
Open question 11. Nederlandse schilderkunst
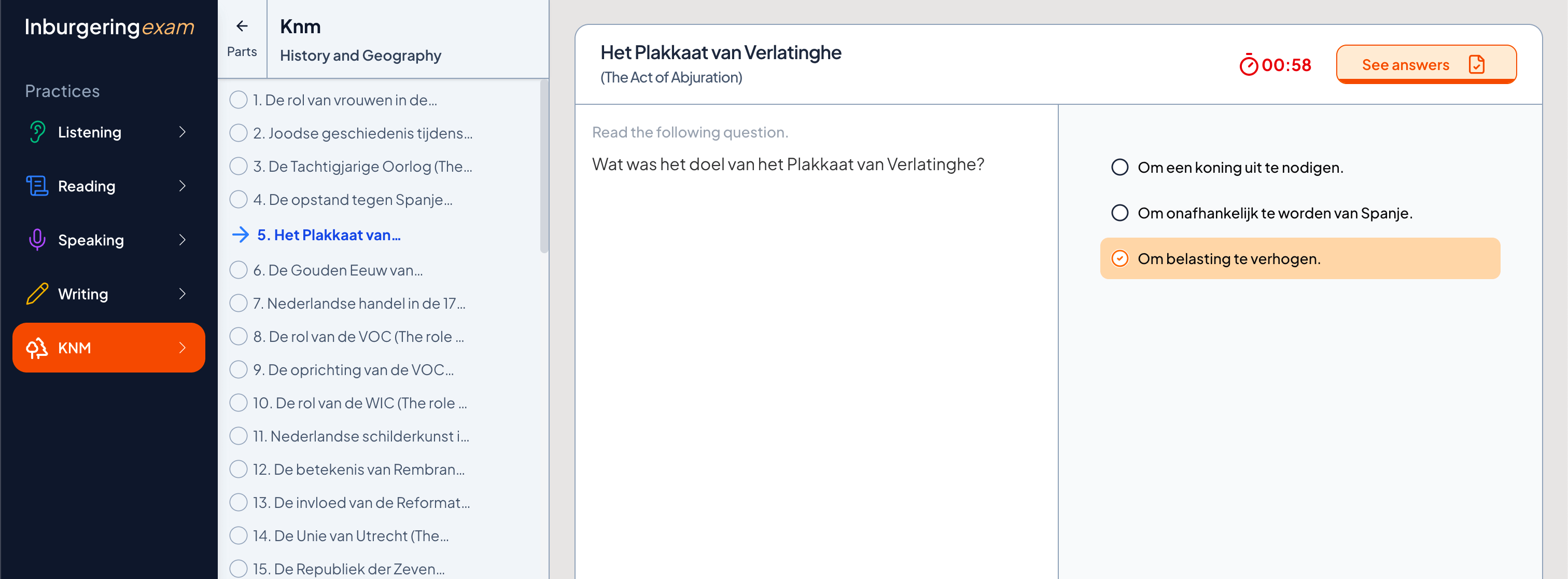(361, 436)
